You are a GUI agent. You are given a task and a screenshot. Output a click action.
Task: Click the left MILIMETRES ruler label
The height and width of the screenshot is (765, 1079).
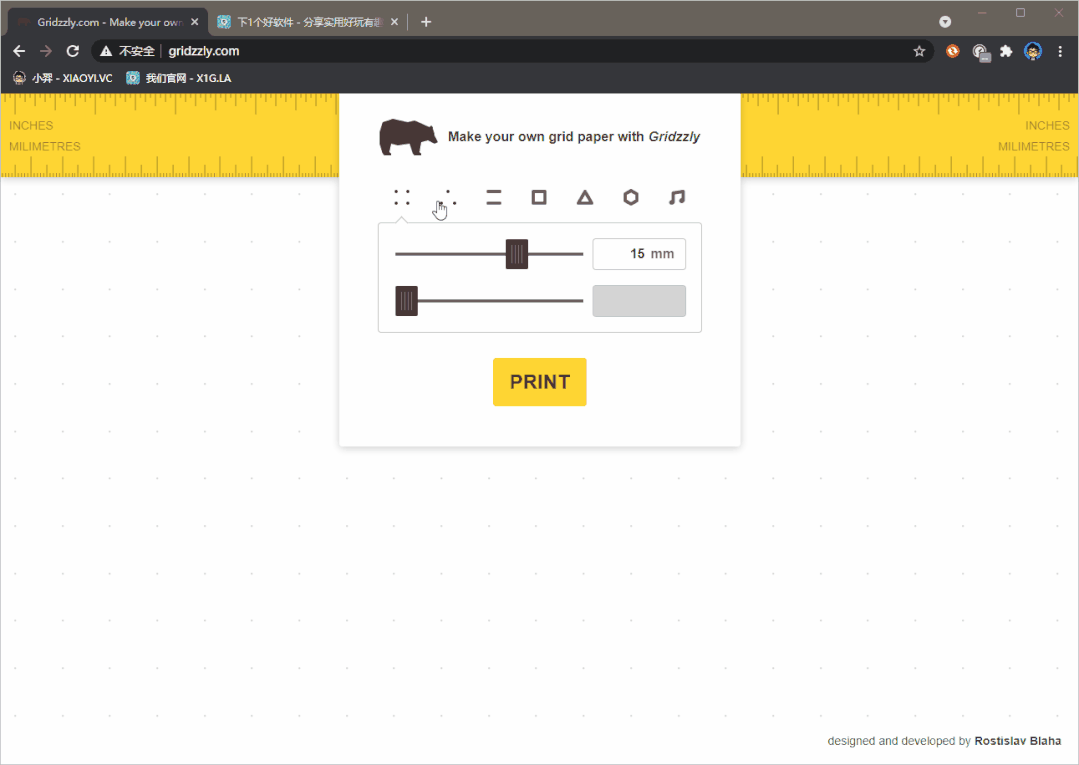pyautogui.click(x=45, y=147)
